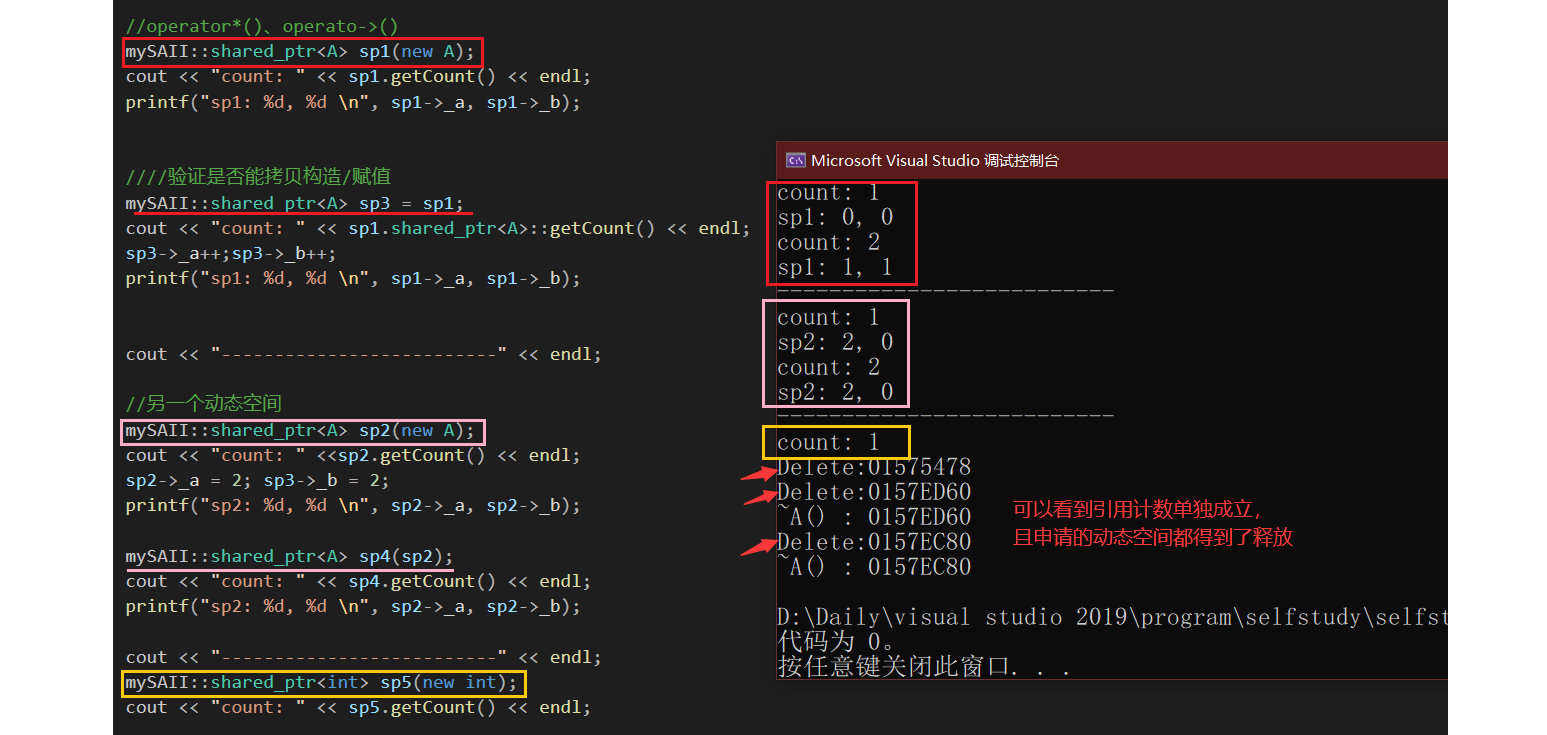Click the sp5.getCount() cout statement
The width and height of the screenshot is (1547, 735).
pos(358,707)
